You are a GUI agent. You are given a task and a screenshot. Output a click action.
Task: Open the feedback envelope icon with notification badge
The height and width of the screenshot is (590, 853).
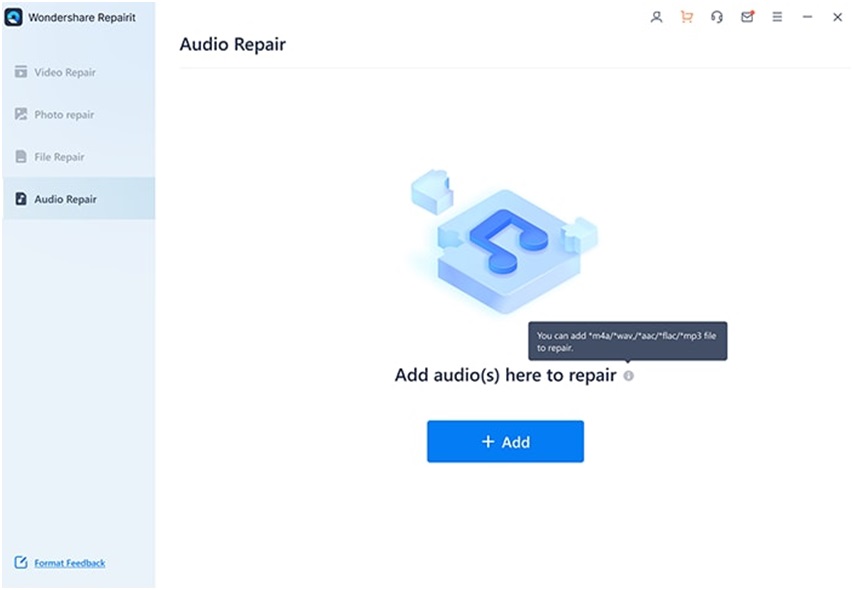coord(747,17)
